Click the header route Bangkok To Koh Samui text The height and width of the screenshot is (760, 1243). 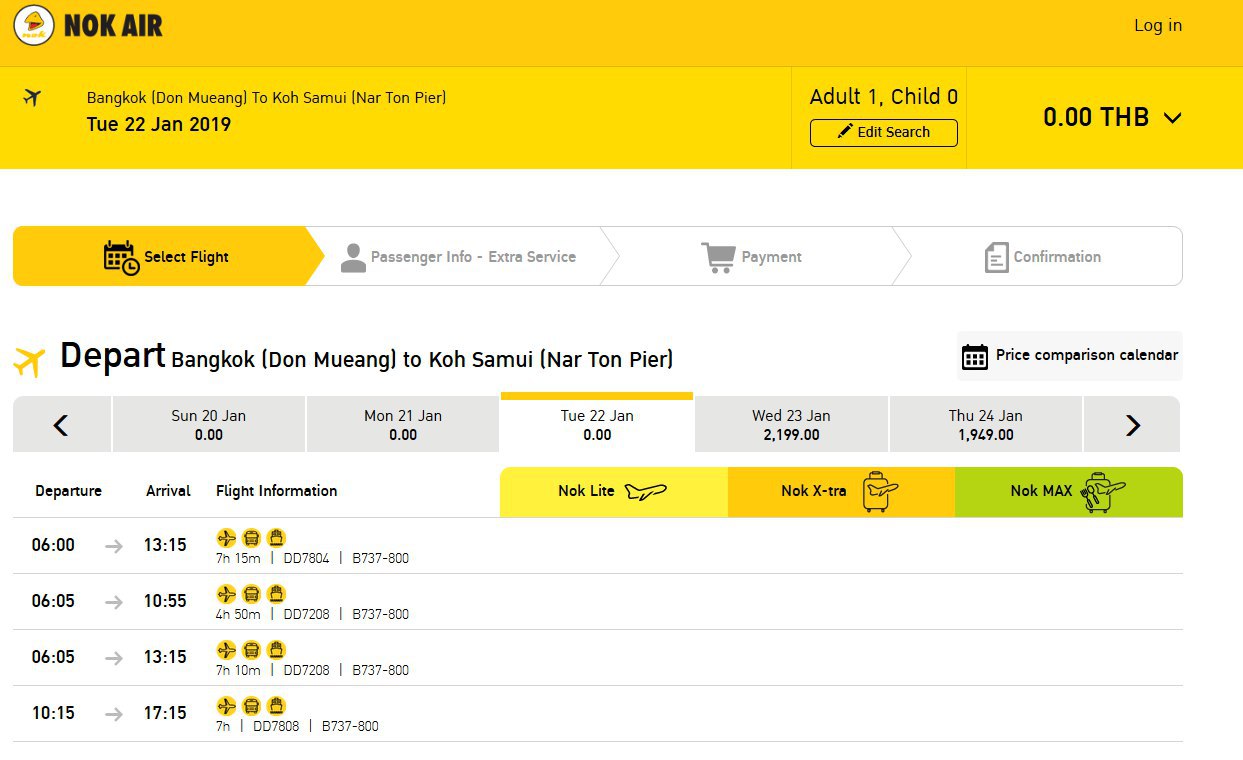266,98
